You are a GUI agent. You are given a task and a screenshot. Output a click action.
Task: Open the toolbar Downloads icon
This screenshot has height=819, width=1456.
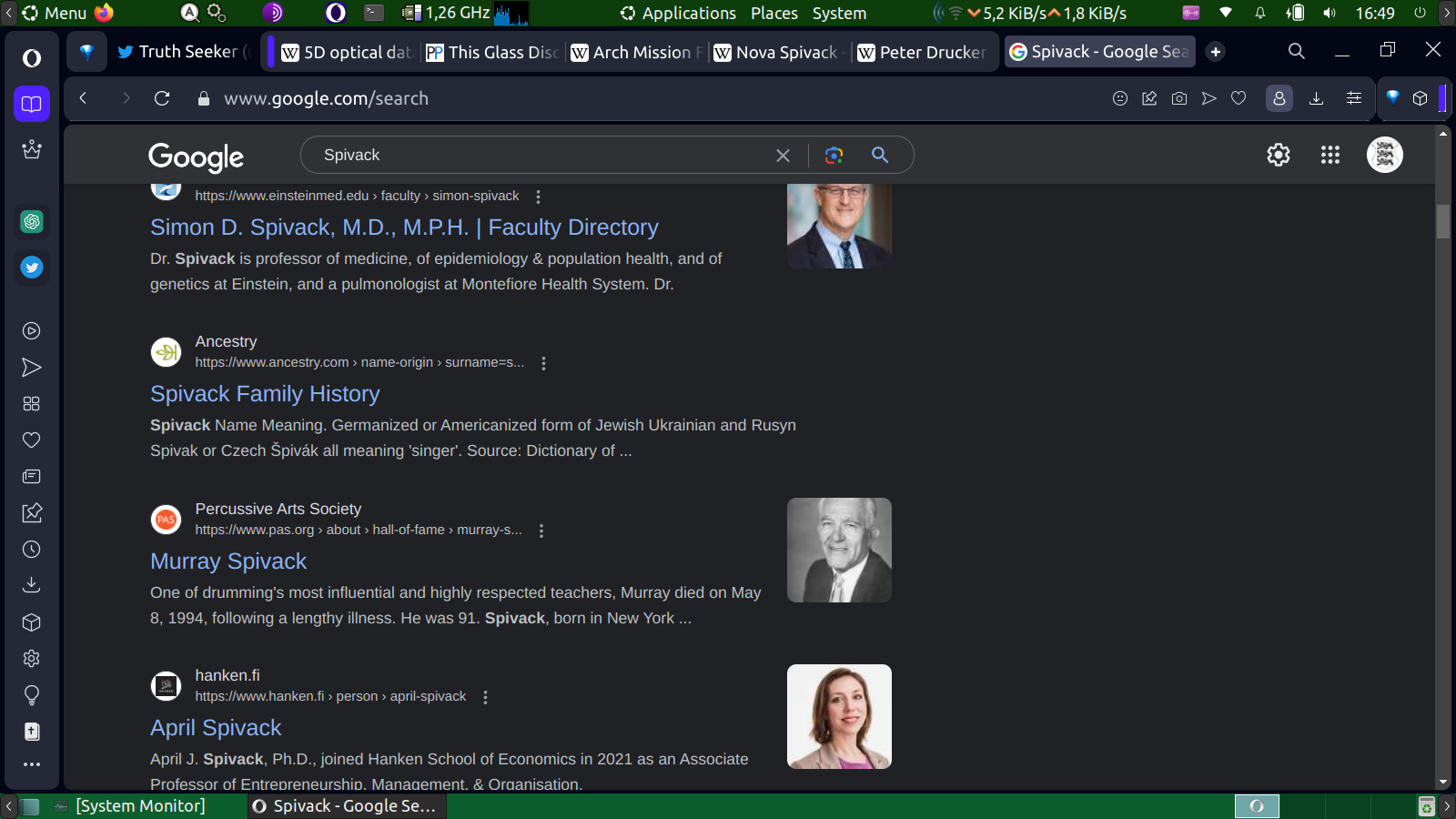point(1316,98)
